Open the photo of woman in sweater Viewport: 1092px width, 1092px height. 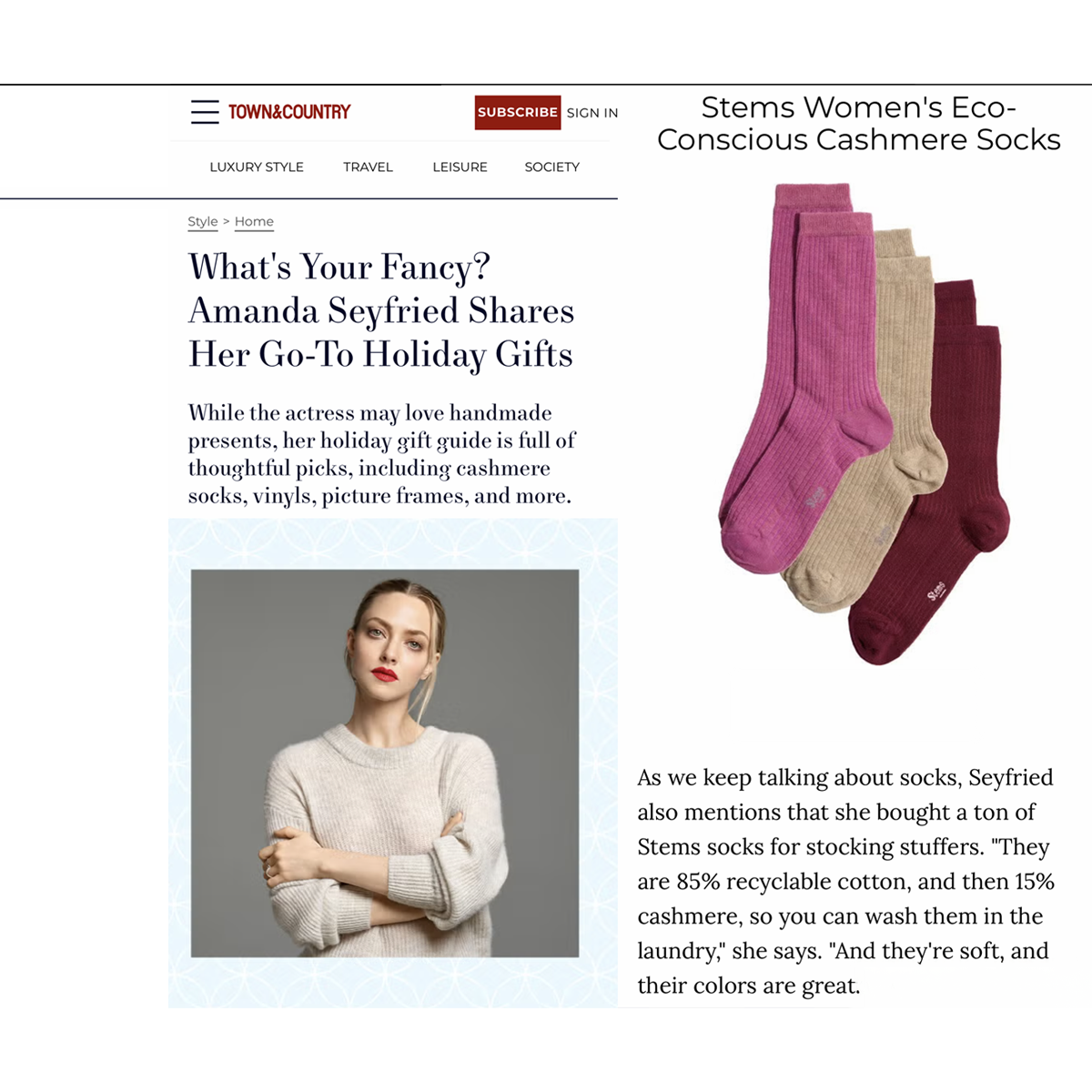click(385, 763)
